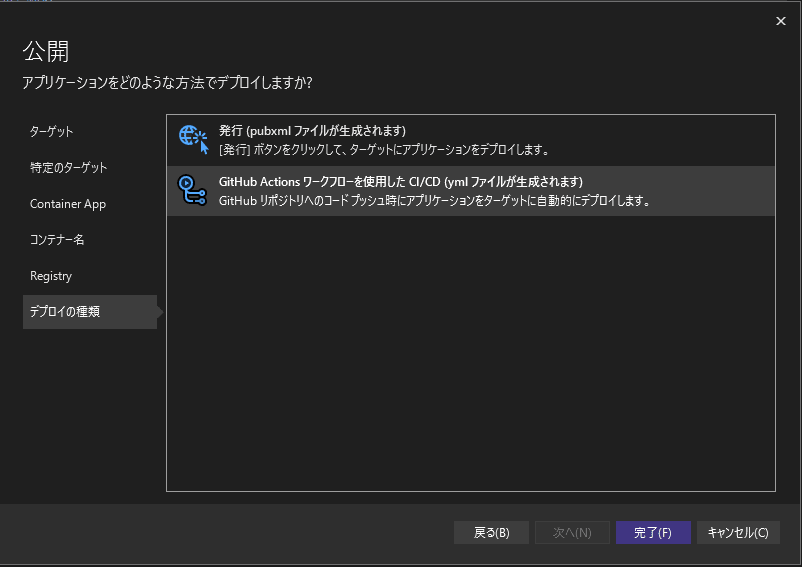The height and width of the screenshot is (567, 802).
Task: Click the GitHub リポジトリへのコード プッシュ時 description text
Action: [435, 201]
